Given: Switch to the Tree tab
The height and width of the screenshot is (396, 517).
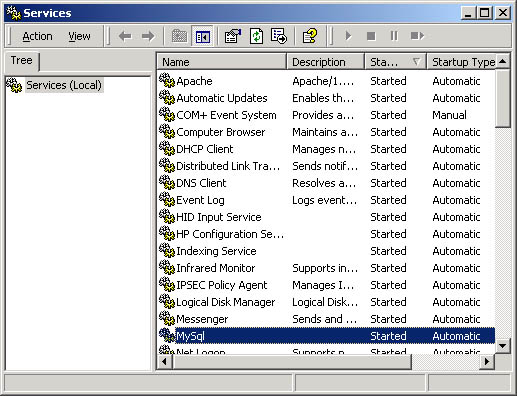Looking at the screenshot, I should [22, 61].
